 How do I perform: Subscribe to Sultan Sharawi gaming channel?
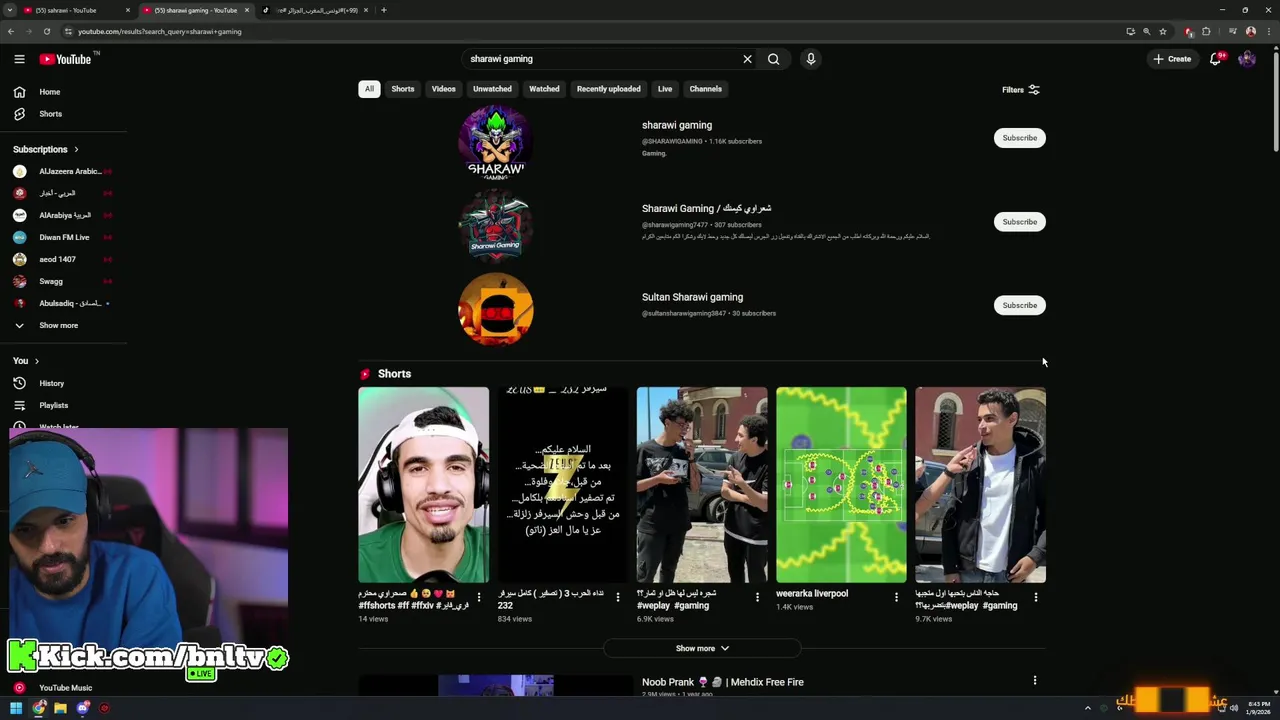point(1020,305)
